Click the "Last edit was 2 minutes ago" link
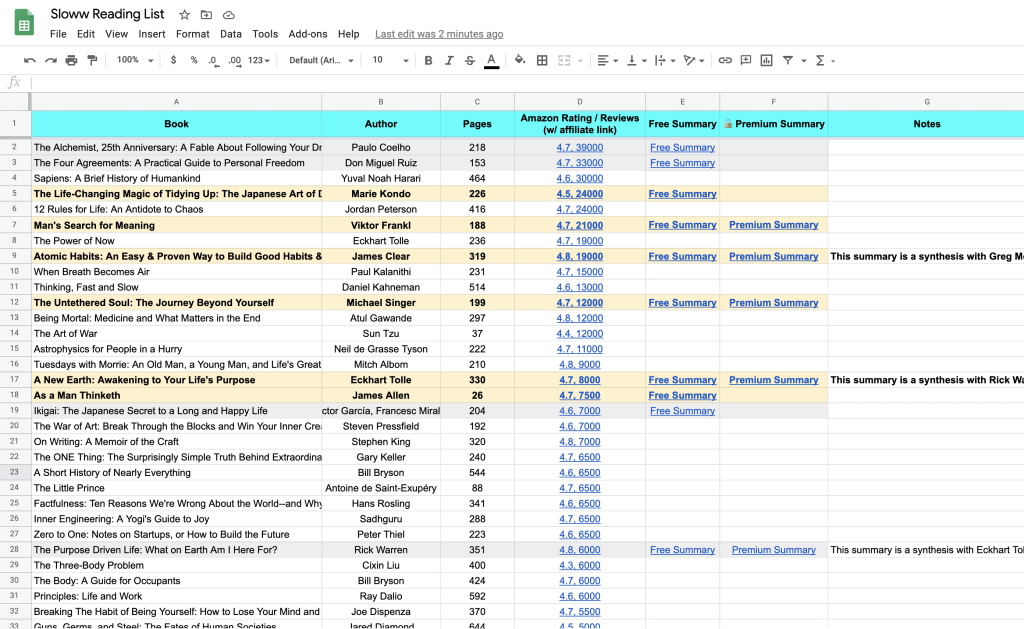This screenshot has height=629, width=1024. pyautogui.click(x=439, y=34)
